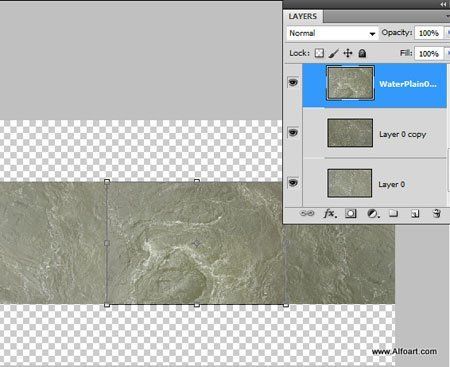Click the Opacity percentage field
This screenshot has height=367, width=450.
[x=429, y=33]
